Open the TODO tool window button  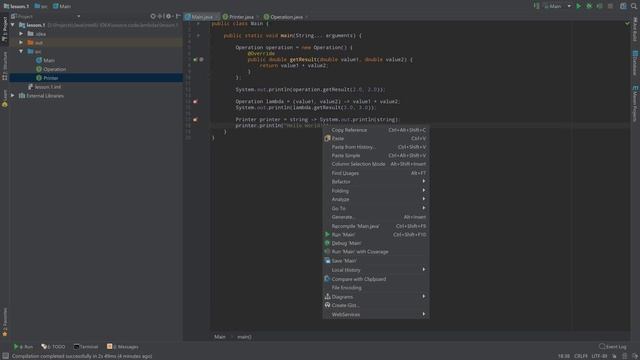point(53,347)
